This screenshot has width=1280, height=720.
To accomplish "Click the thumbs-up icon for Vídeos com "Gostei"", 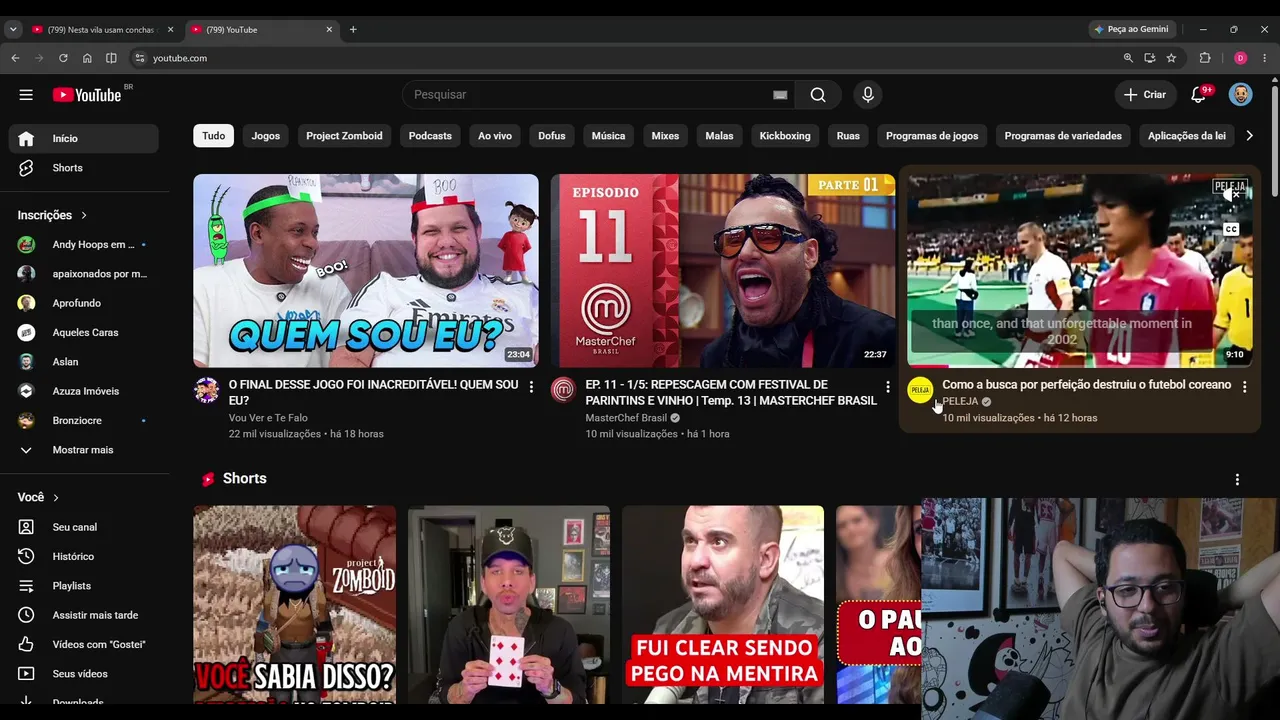I will tap(26, 644).
